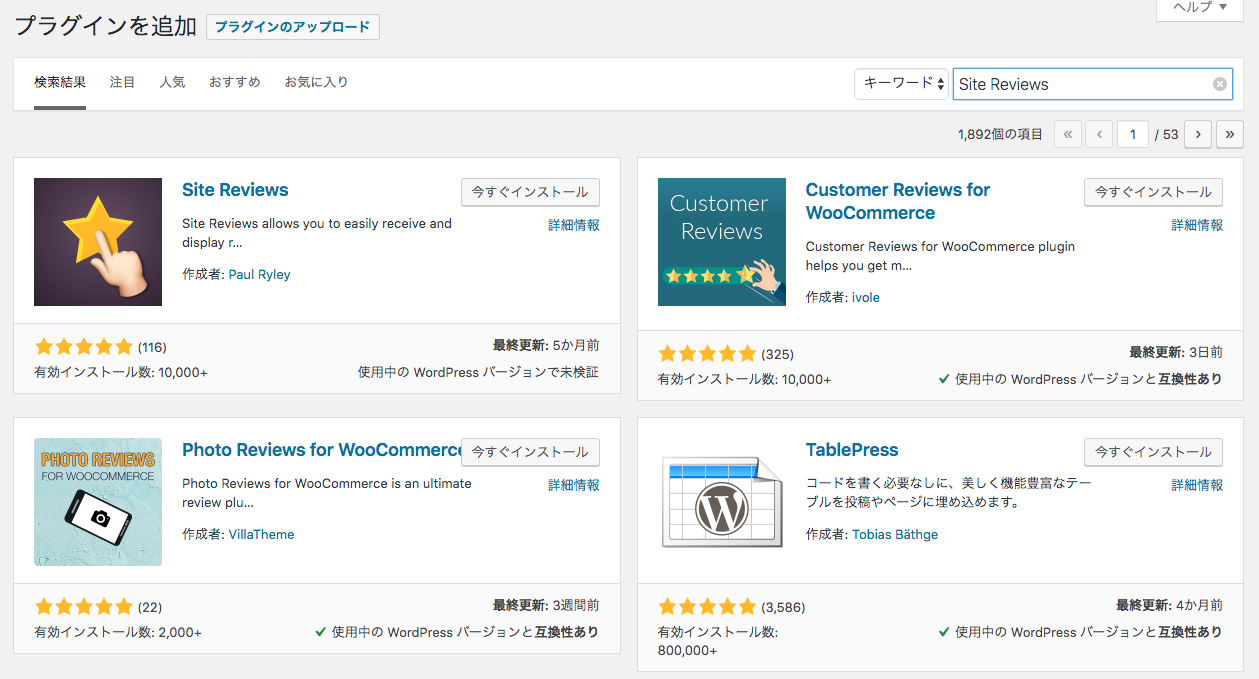The width and height of the screenshot is (1259, 679).
Task: Switch to the おすすめ tab
Action: click(x=235, y=82)
